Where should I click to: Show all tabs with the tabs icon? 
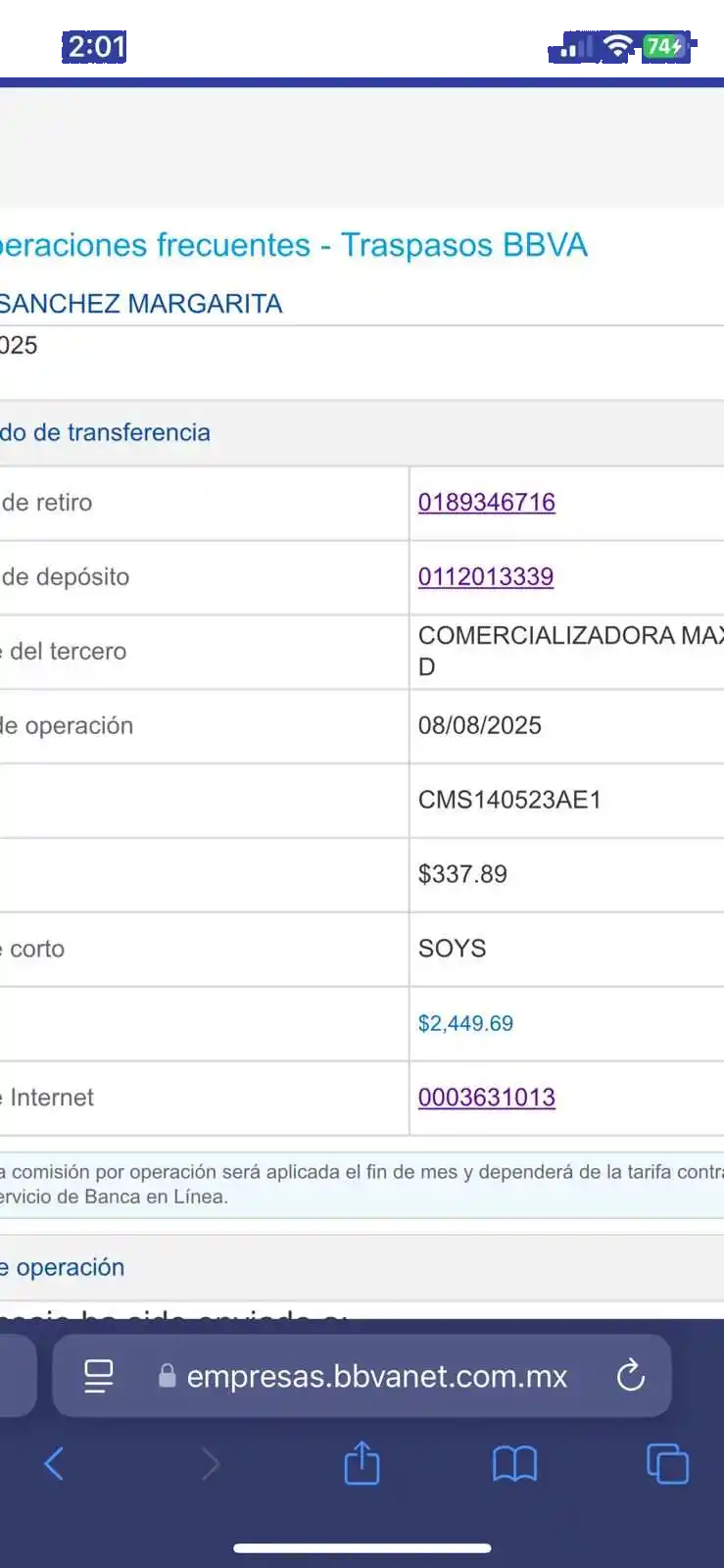[667, 1464]
